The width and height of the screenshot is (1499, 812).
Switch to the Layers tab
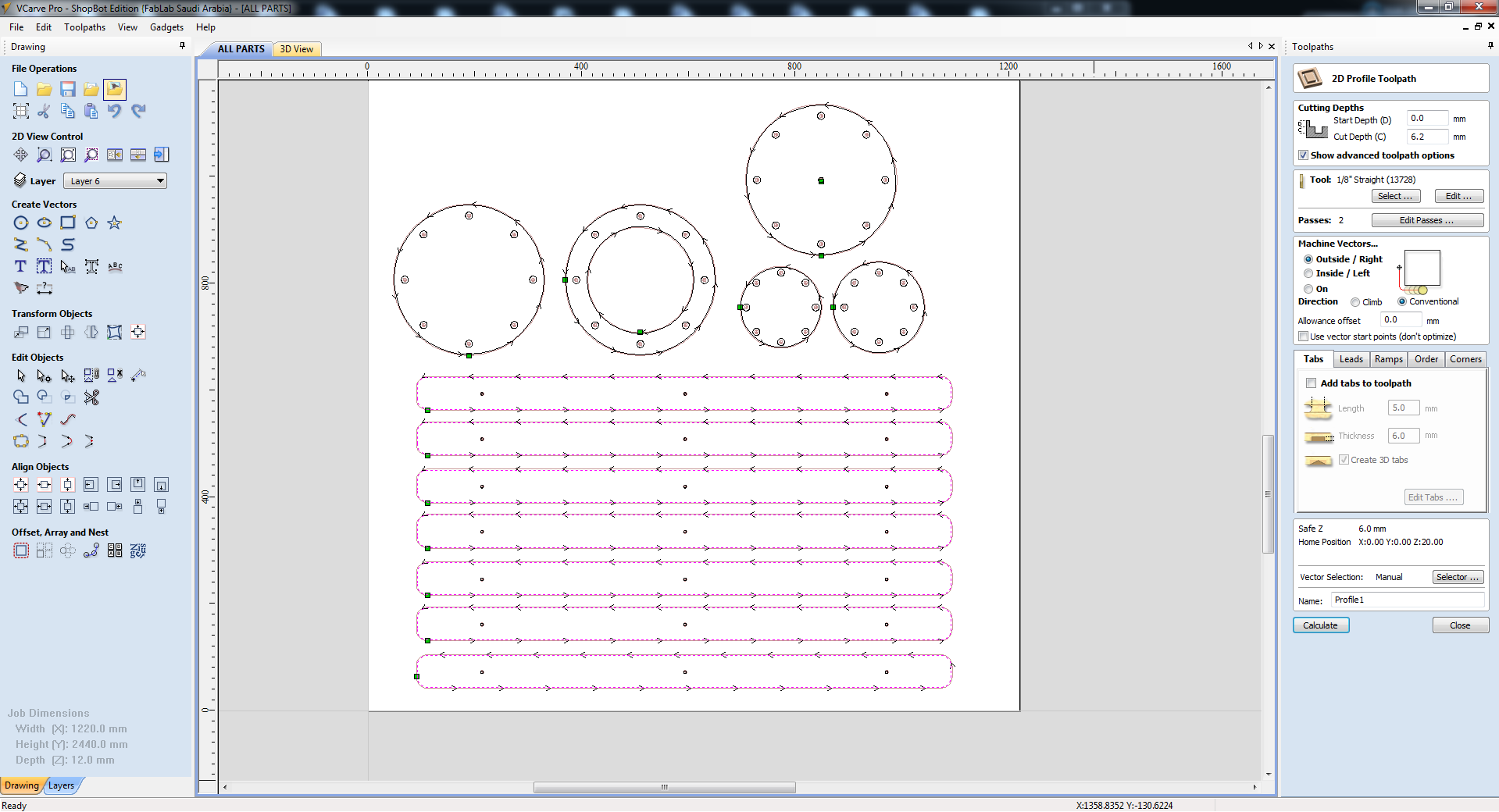(61, 785)
